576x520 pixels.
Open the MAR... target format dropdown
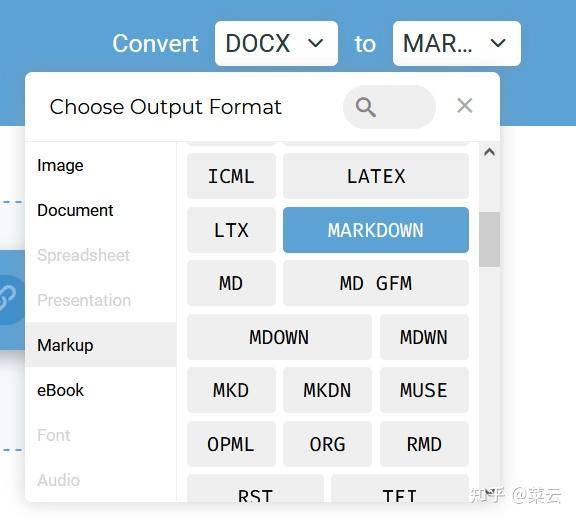click(x=457, y=43)
